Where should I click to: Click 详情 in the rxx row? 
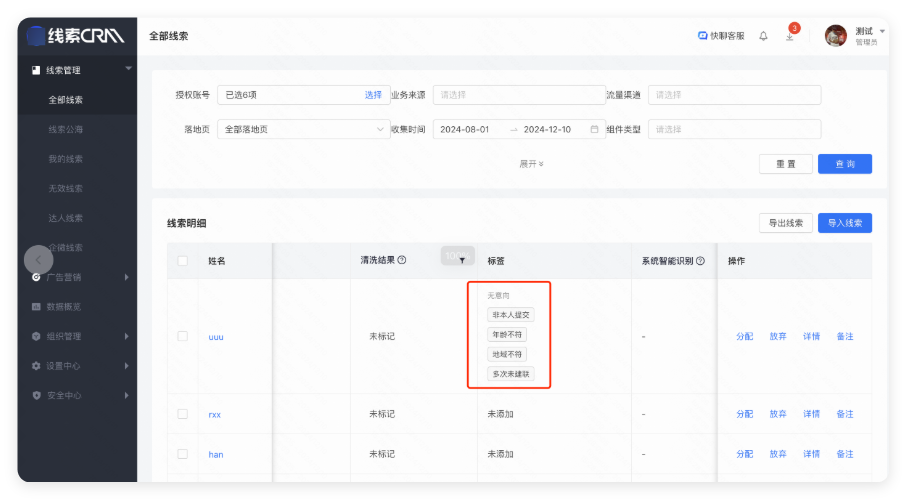[811, 414]
